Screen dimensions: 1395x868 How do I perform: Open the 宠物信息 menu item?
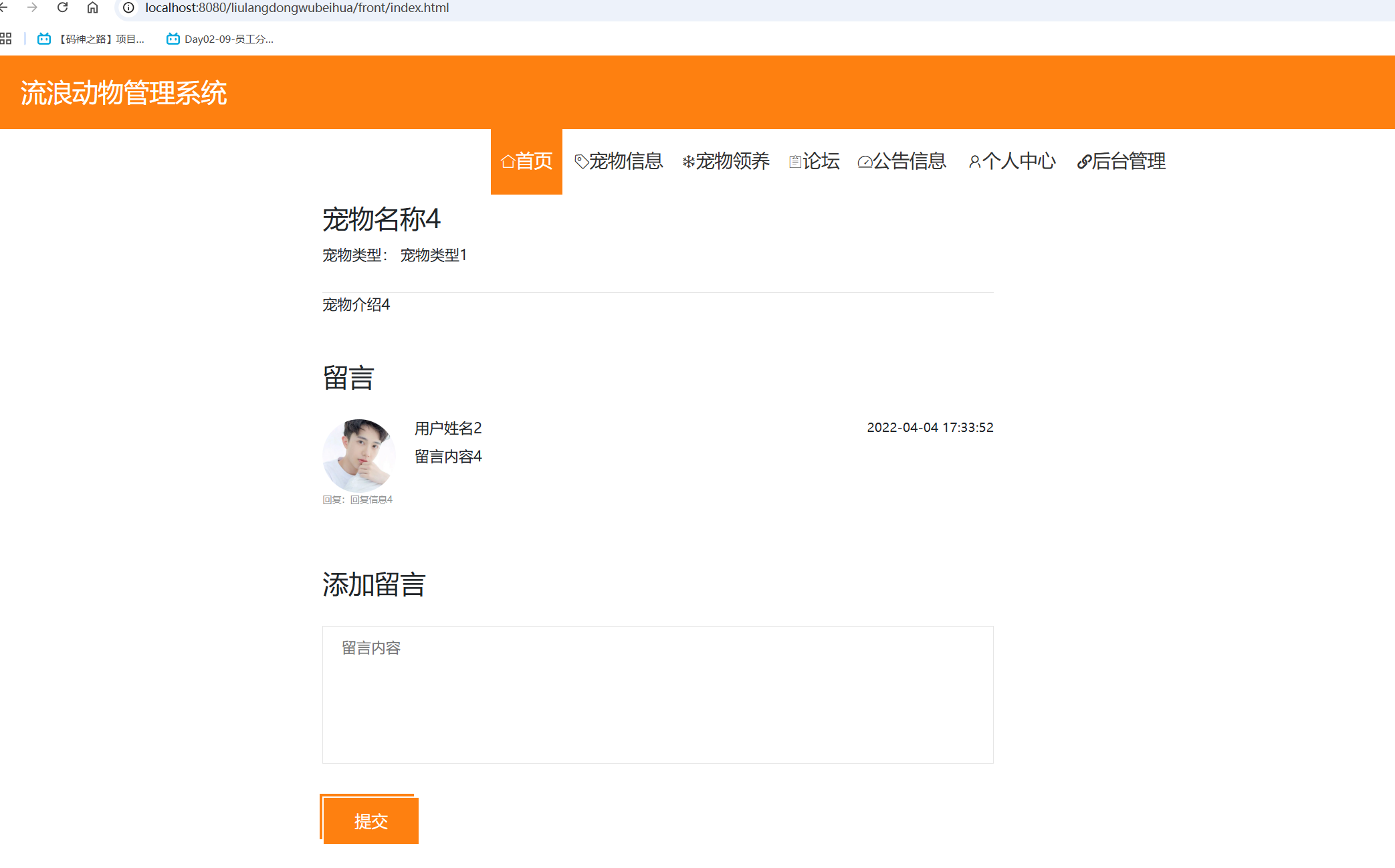(x=619, y=161)
